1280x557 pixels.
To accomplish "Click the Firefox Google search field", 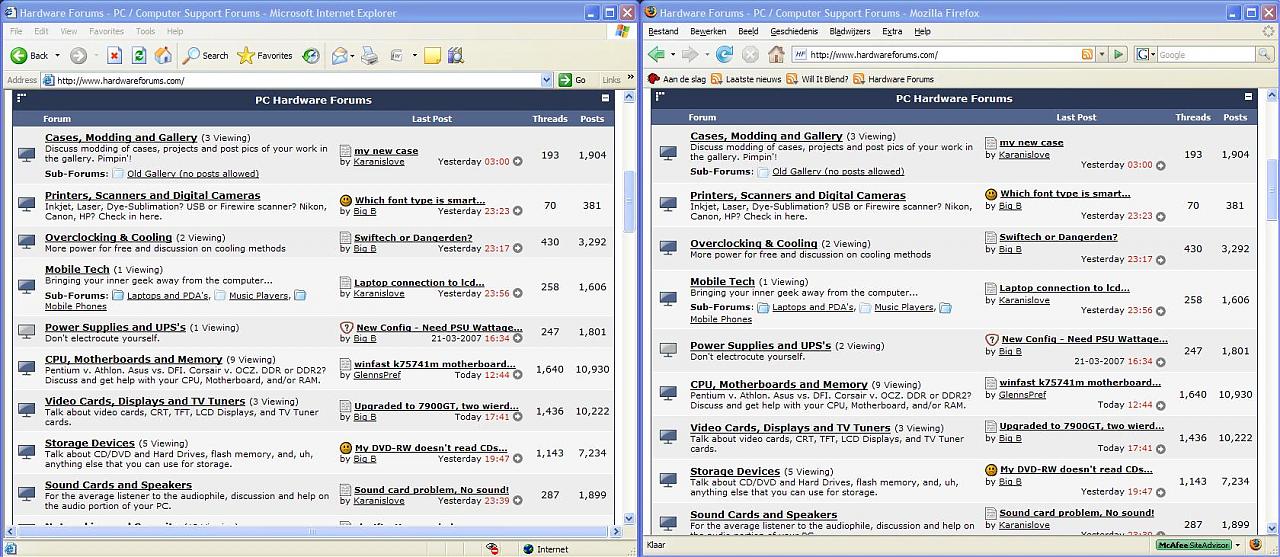I will 1205,54.
